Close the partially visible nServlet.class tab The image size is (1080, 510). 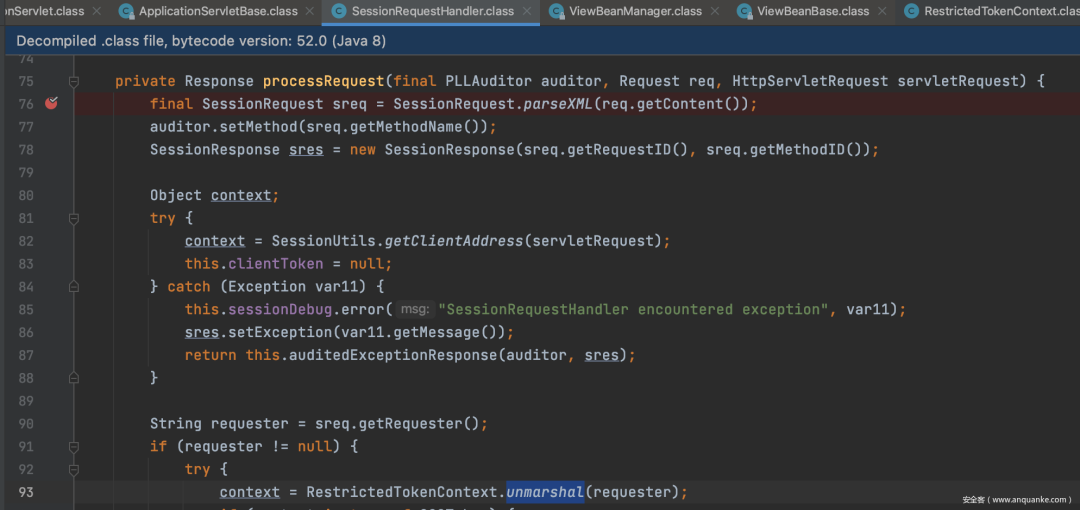[x=96, y=12]
